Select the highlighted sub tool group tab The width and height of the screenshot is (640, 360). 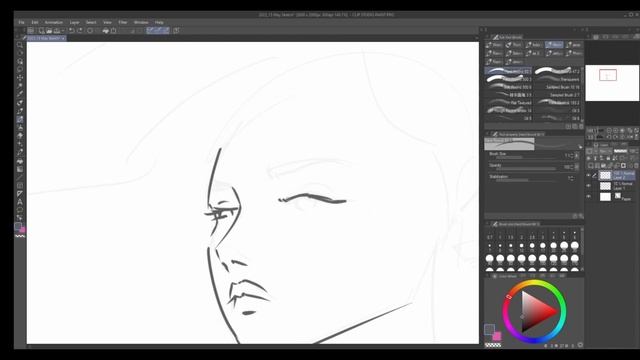coord(554,44)
